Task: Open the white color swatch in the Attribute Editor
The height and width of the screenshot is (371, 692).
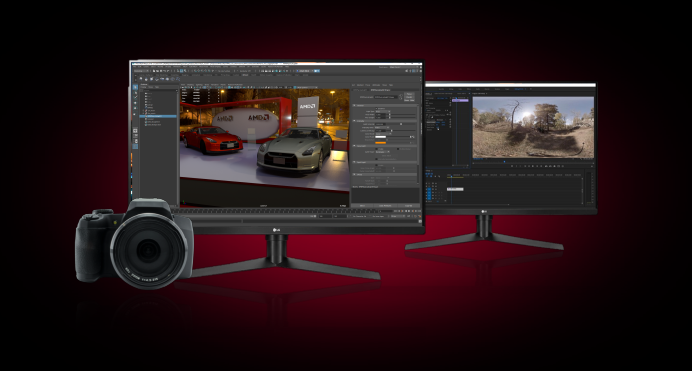Action: point(381,137)
